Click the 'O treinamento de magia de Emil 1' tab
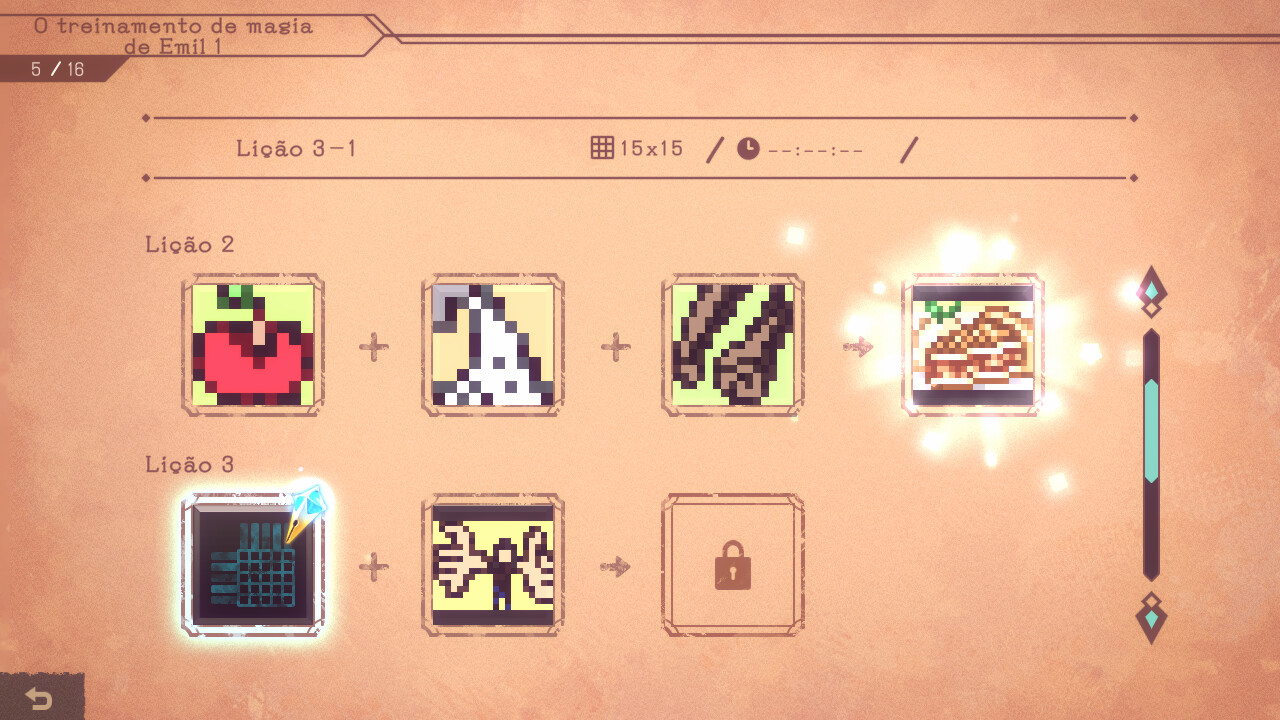Screen dimensions: 1280x720 coord(175,36)
